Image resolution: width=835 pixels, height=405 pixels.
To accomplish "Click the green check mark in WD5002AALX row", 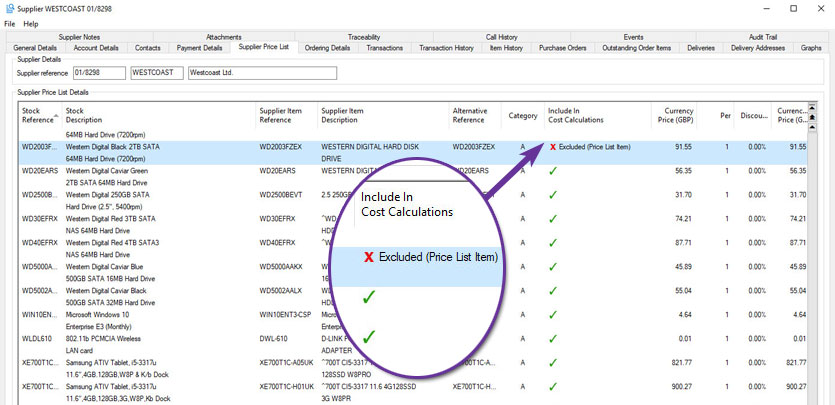I will [553, 291].
